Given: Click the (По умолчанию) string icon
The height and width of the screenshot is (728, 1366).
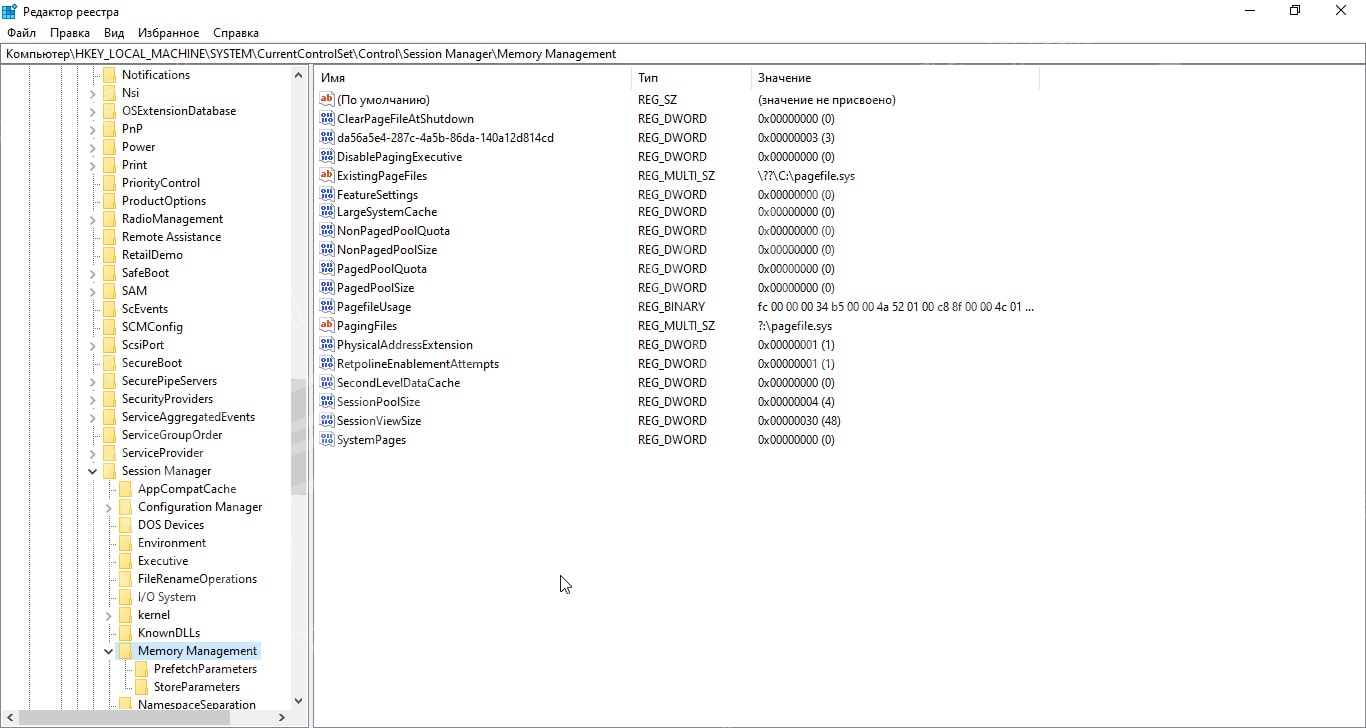Looking at the screenshot, I should 326,99.
